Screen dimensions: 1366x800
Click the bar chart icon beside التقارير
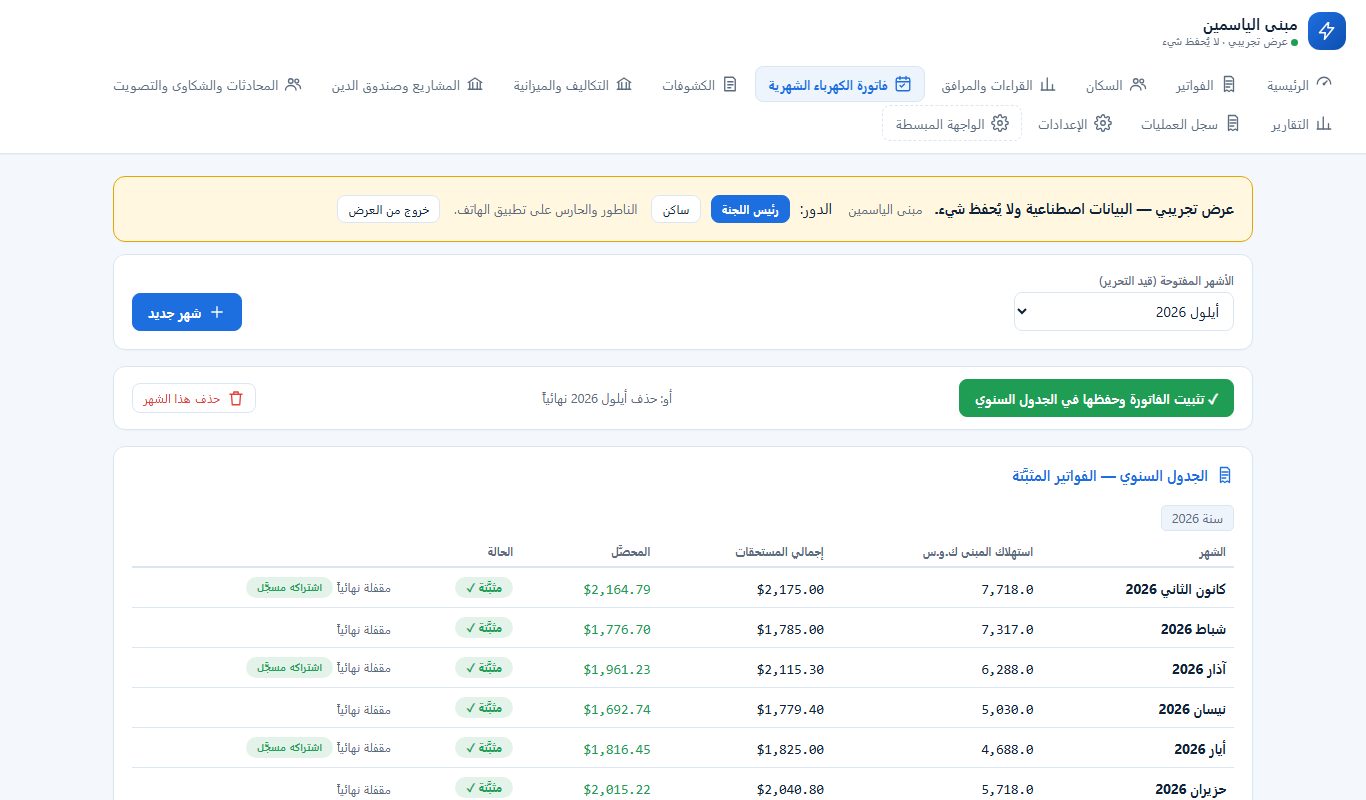click(1325, 124)
